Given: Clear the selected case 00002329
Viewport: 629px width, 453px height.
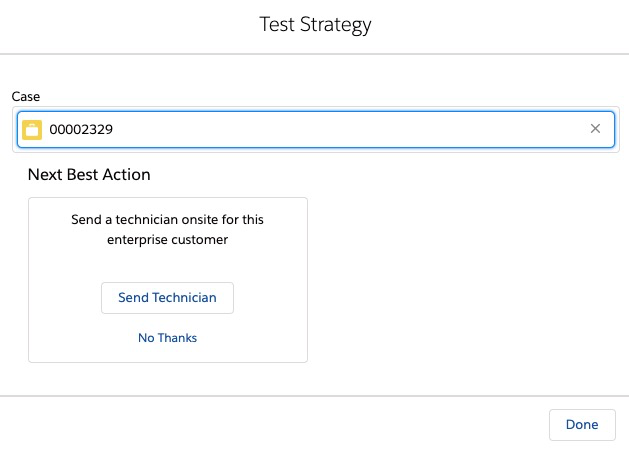Looking at the screenshot, I should (595, 128).
